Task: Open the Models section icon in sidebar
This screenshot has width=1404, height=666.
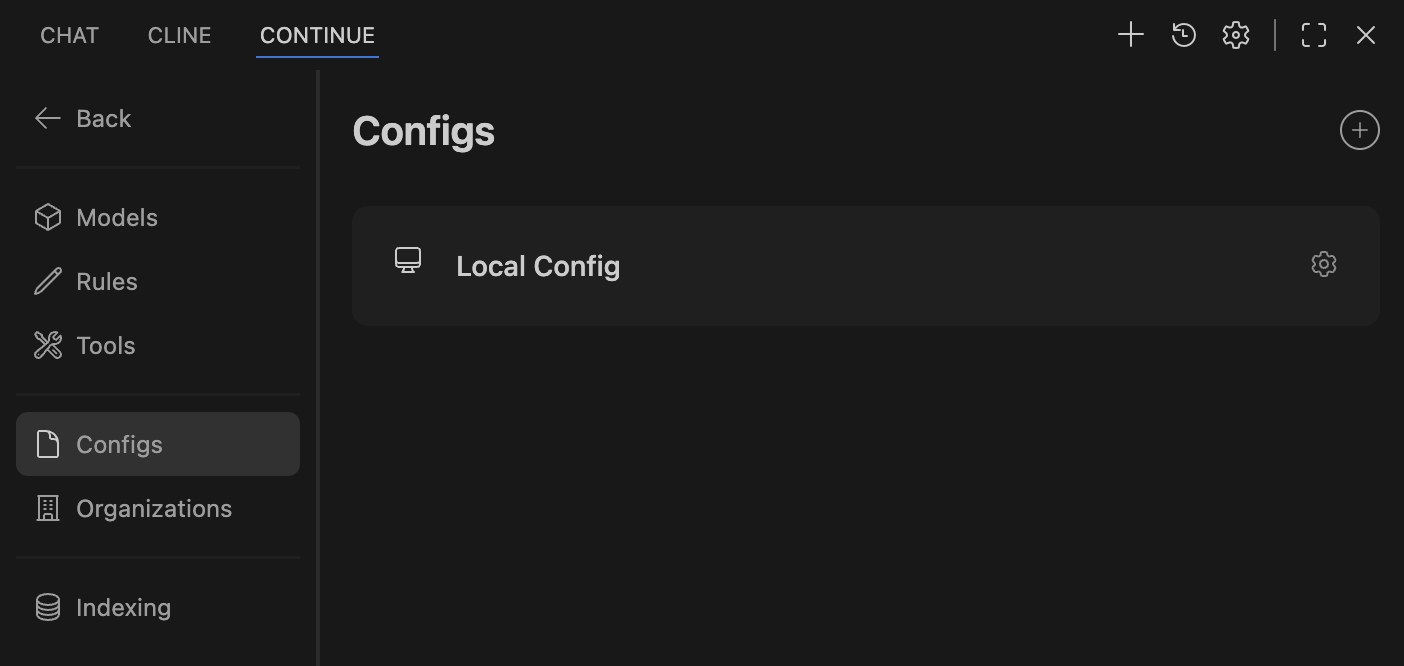Action: 47,217
